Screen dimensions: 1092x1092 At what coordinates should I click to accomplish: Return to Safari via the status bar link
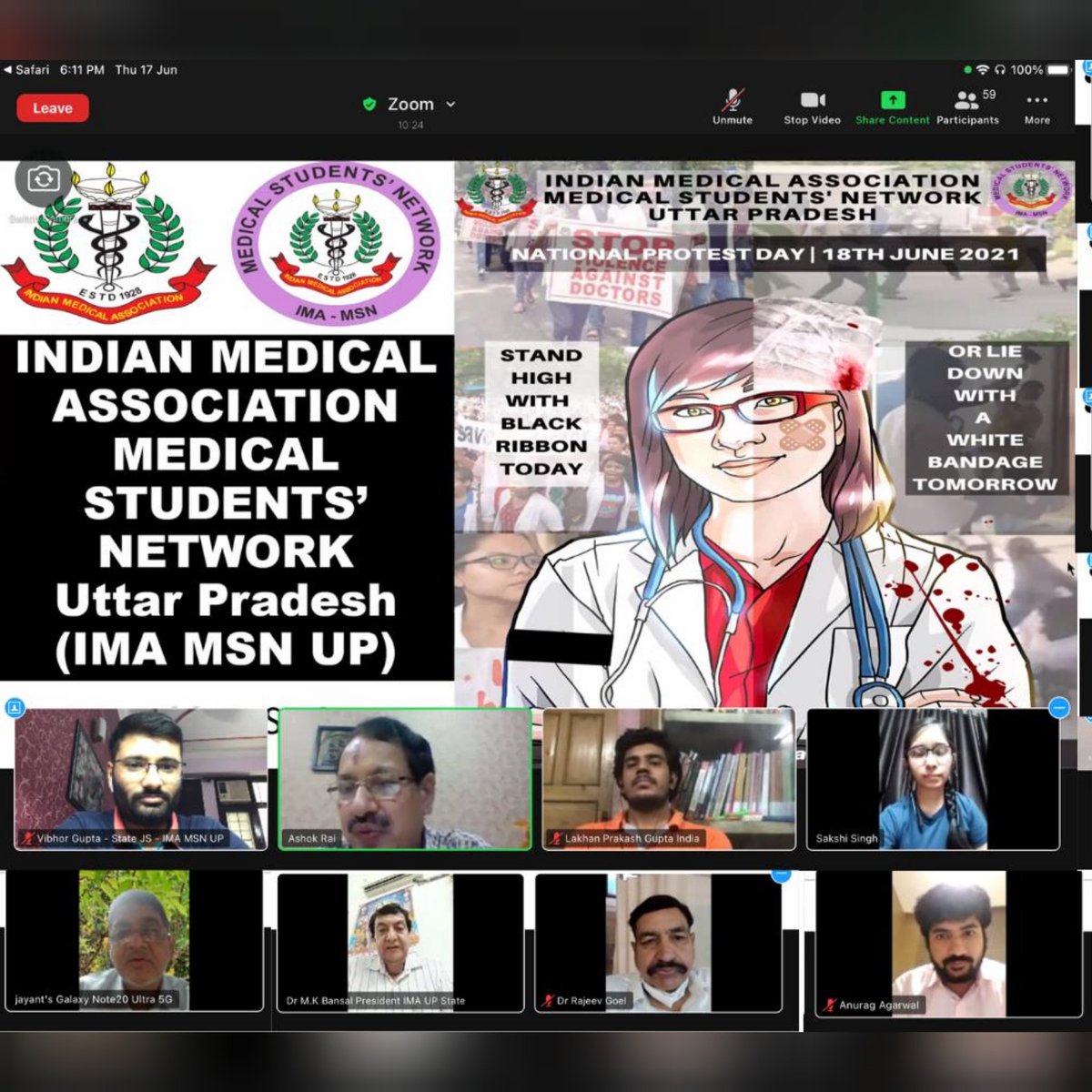[x=31, y=69]
